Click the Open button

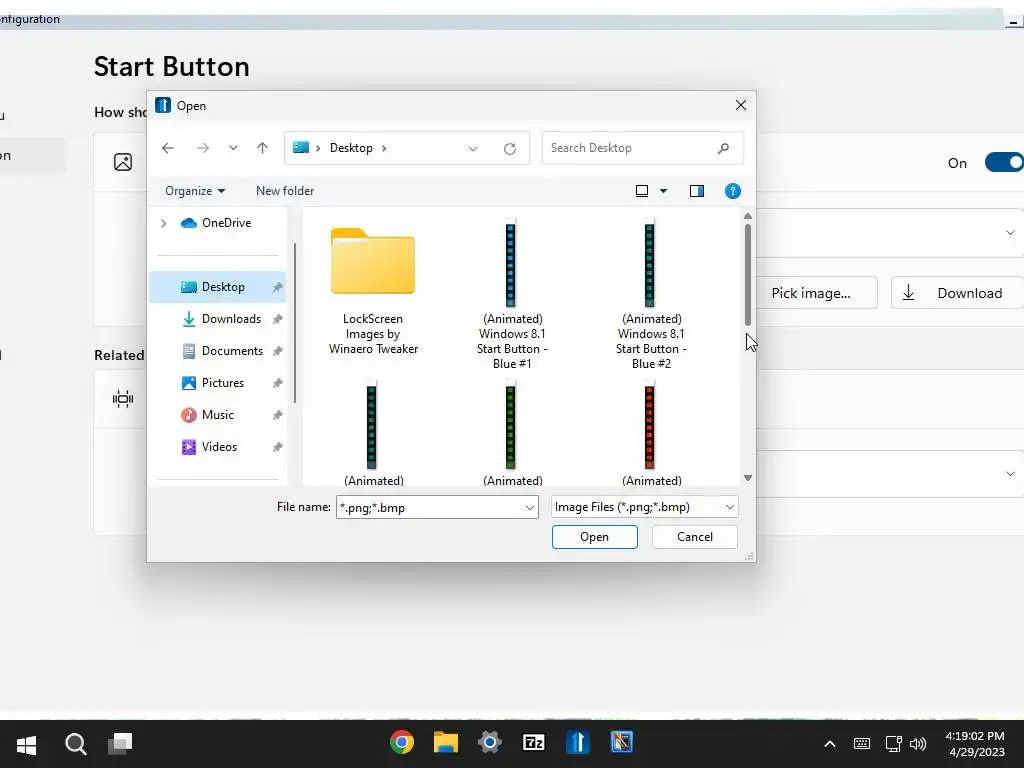coord(594,537)
